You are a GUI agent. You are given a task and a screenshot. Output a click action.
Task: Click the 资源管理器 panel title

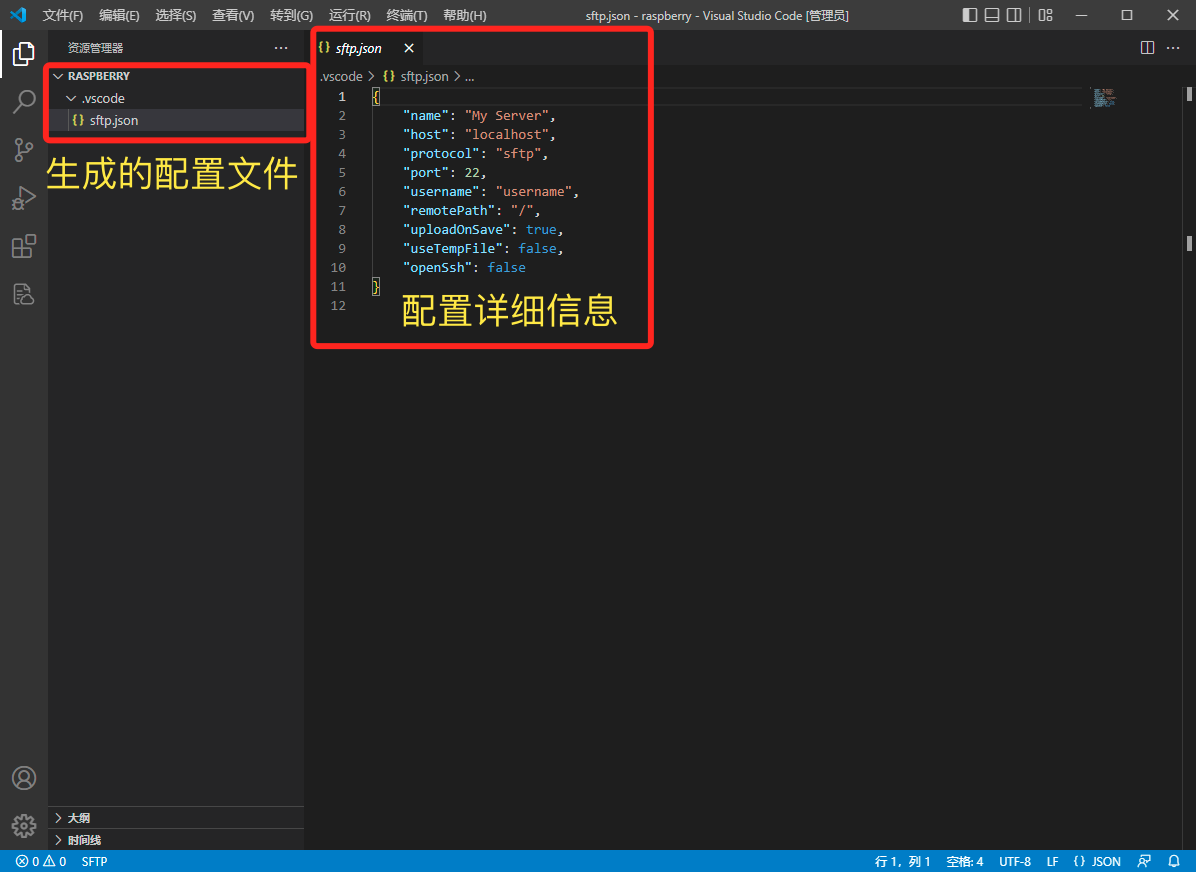pyautogui.click(x=95, y=47)
